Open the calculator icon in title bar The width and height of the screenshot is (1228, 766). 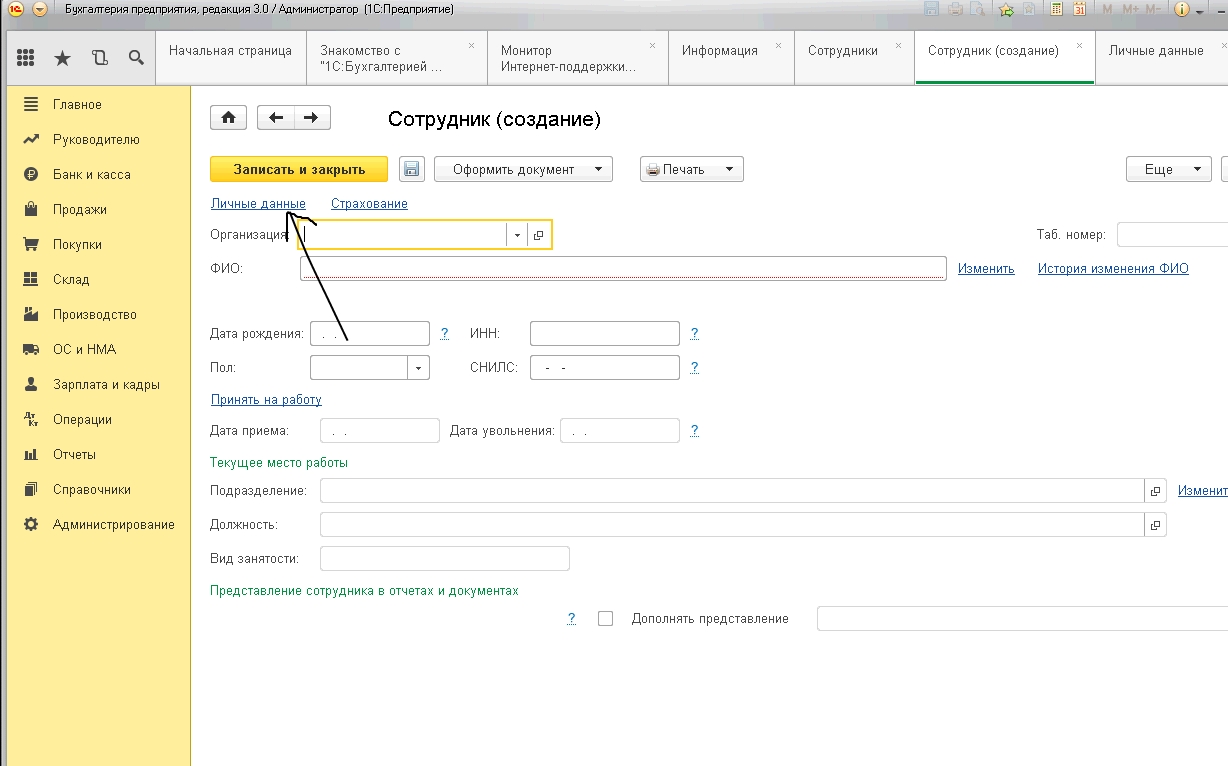[x=1056, y=9]
